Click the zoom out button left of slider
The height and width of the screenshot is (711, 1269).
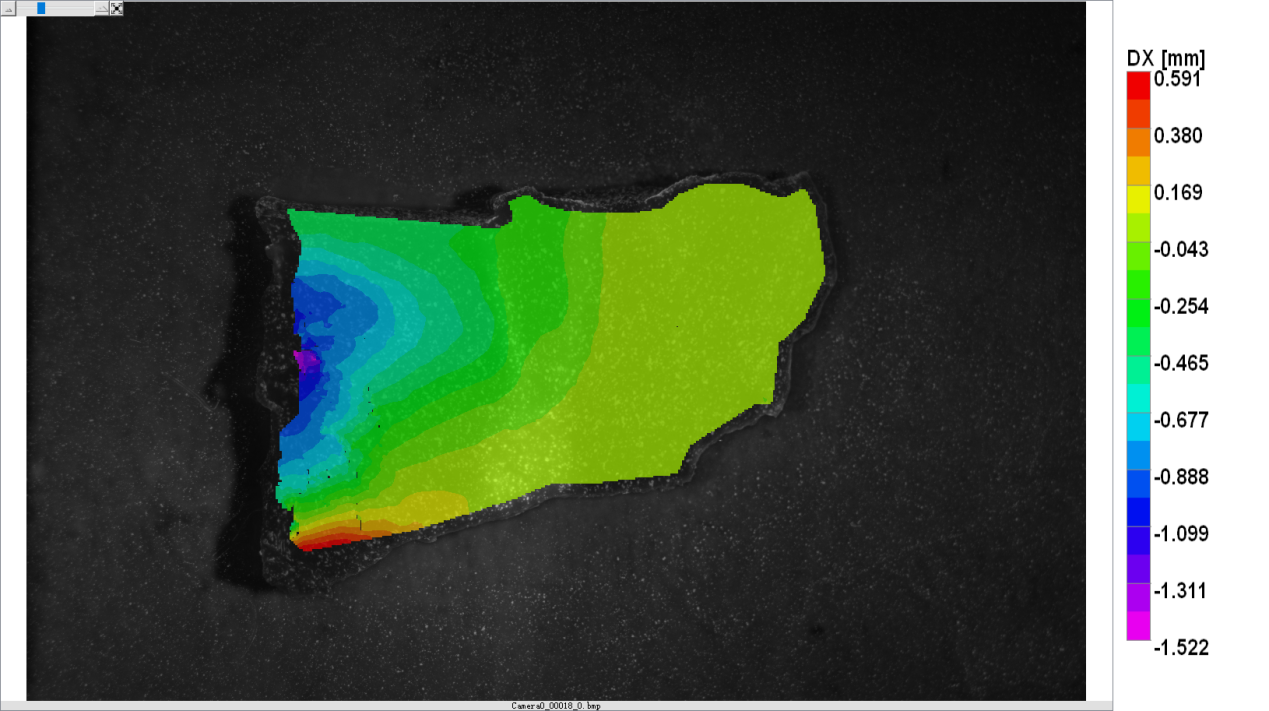8,8
